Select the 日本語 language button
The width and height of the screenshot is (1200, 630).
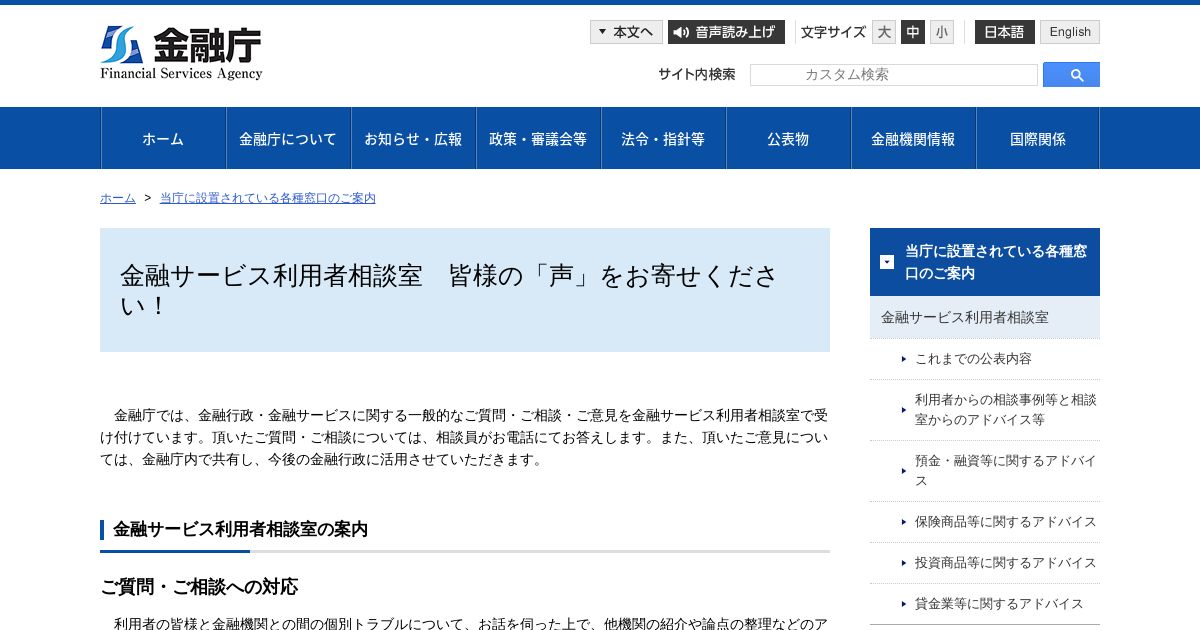coord(1005,32)
